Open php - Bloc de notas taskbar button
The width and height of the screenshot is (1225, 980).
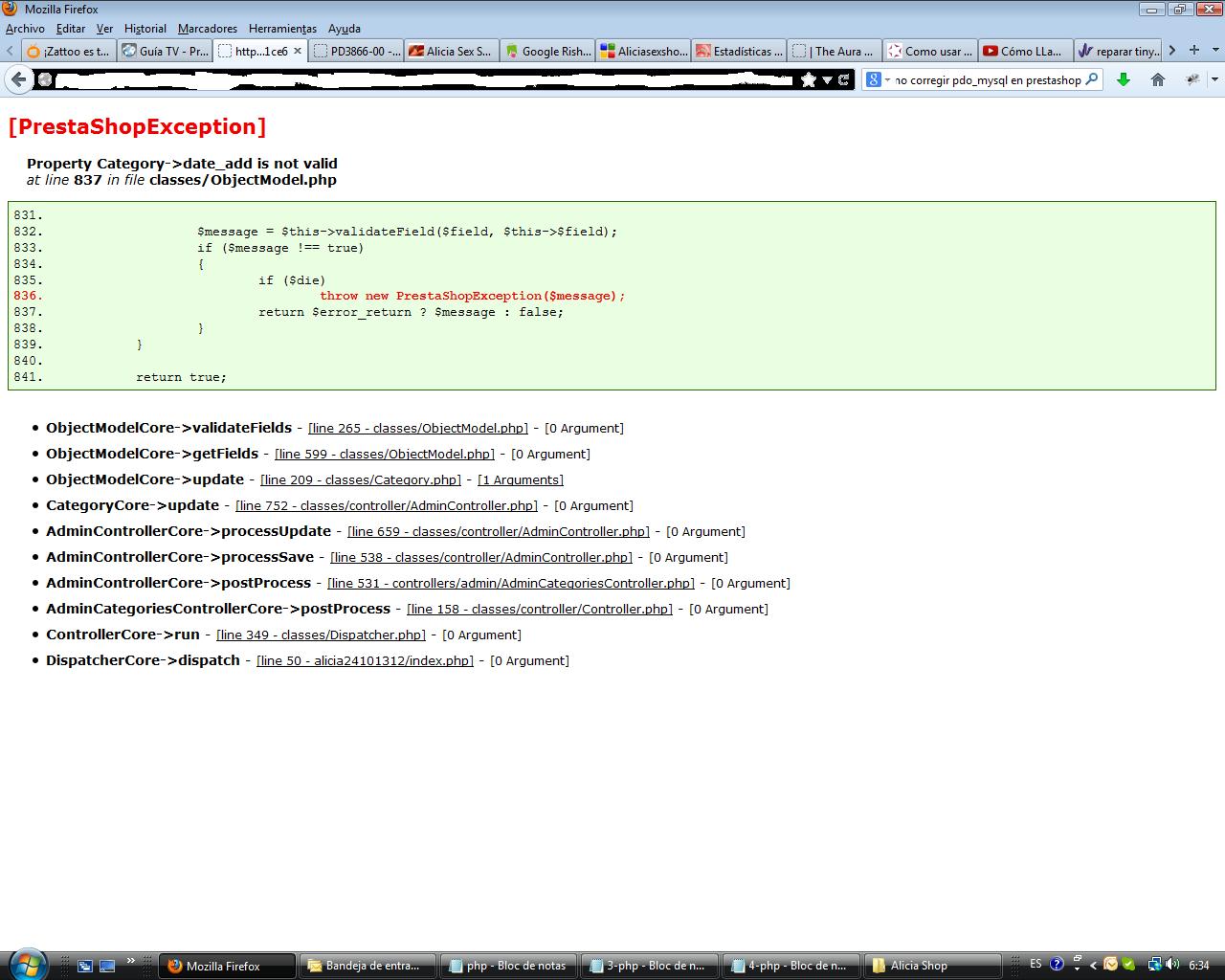coord(509,966)
